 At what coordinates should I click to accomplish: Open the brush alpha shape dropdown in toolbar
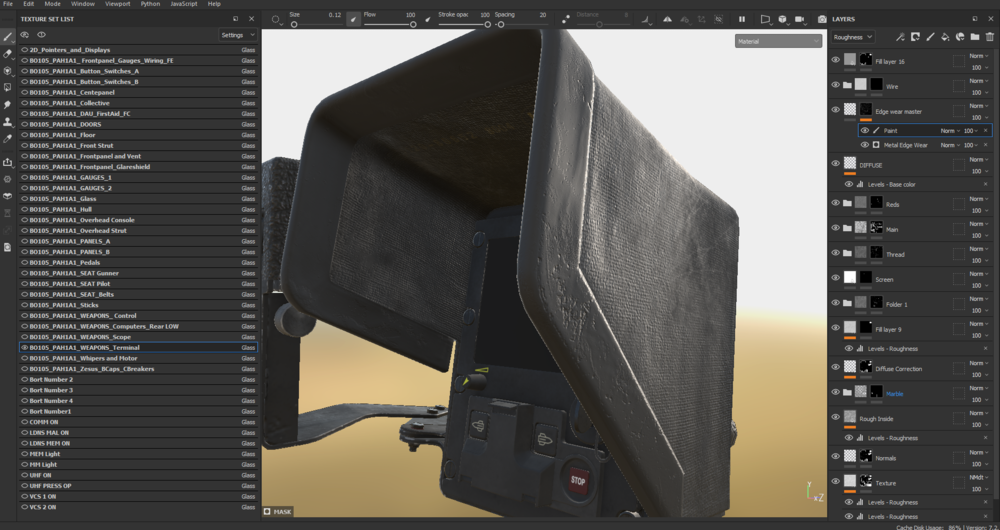(277, 20)
